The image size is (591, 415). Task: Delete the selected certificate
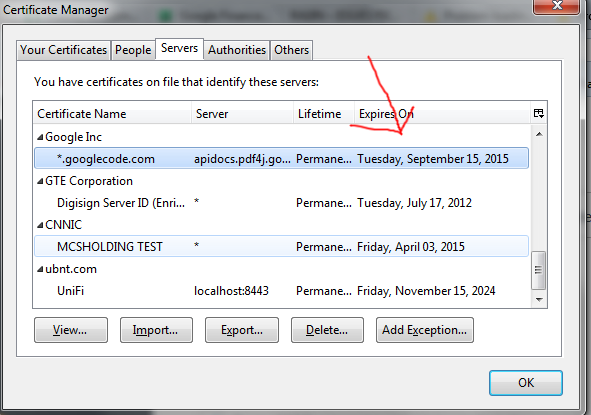(x=327, y=330)
